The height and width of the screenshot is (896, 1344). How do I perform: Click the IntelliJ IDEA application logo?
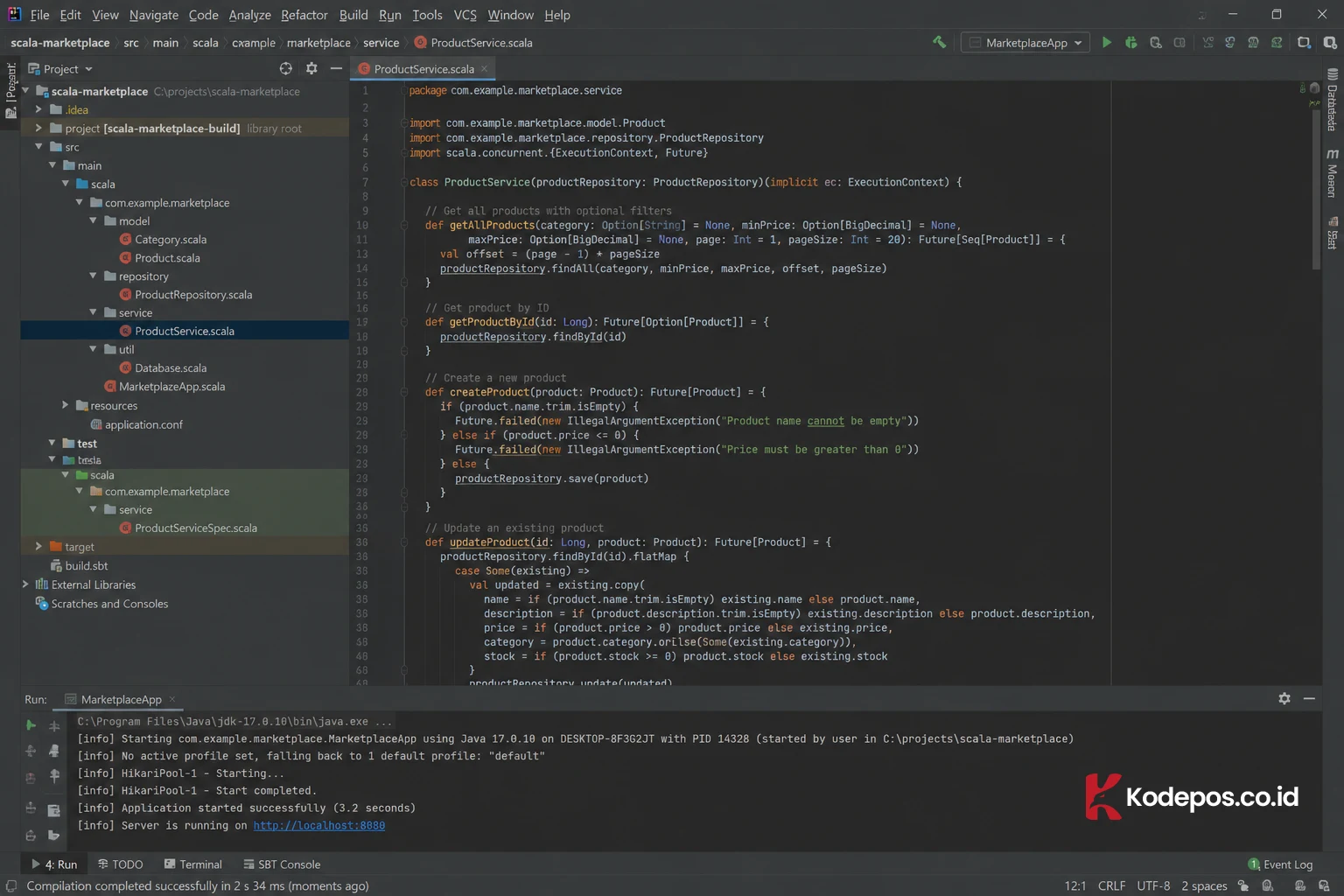click(14, 14)
